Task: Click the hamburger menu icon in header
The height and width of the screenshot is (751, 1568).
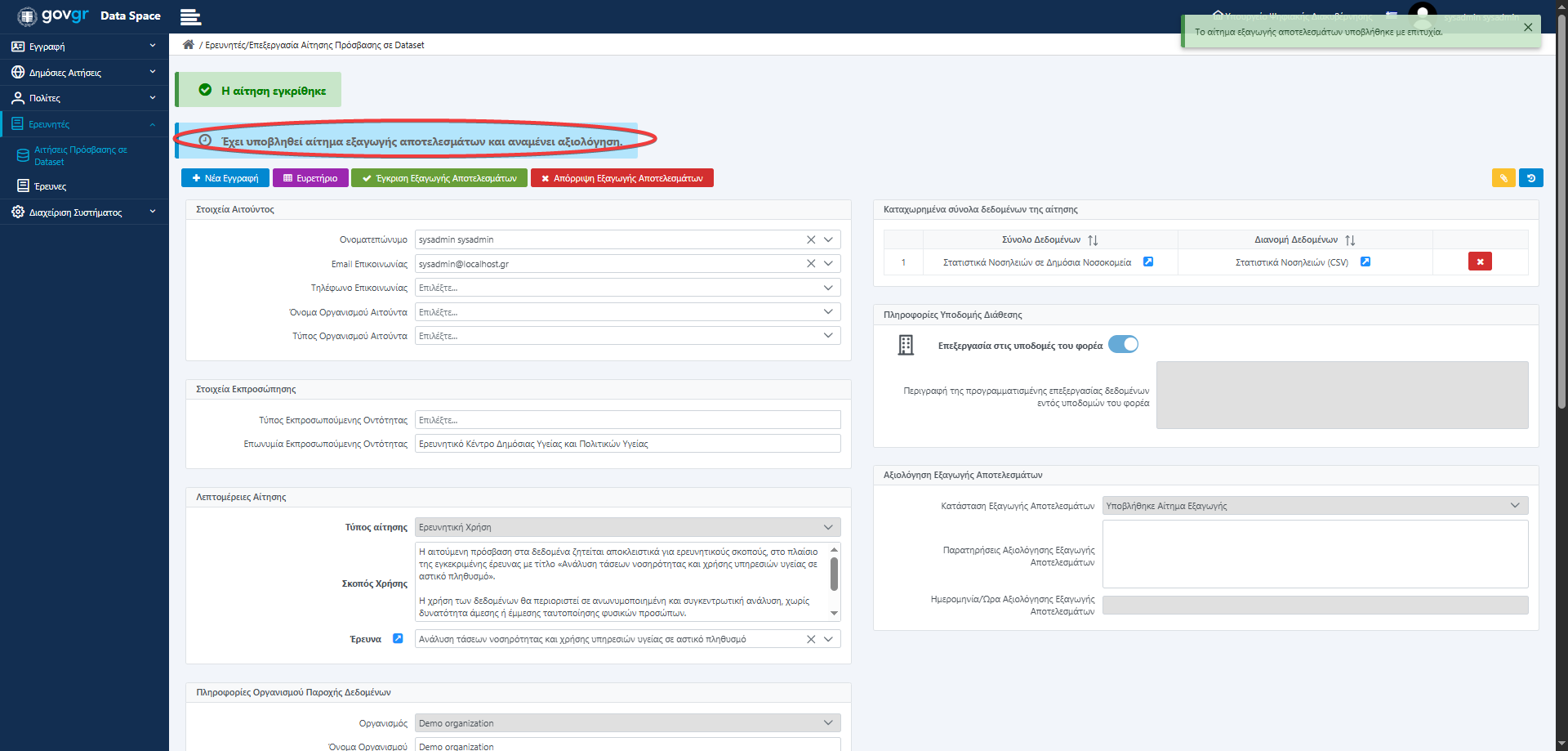Action: point(190,16)
